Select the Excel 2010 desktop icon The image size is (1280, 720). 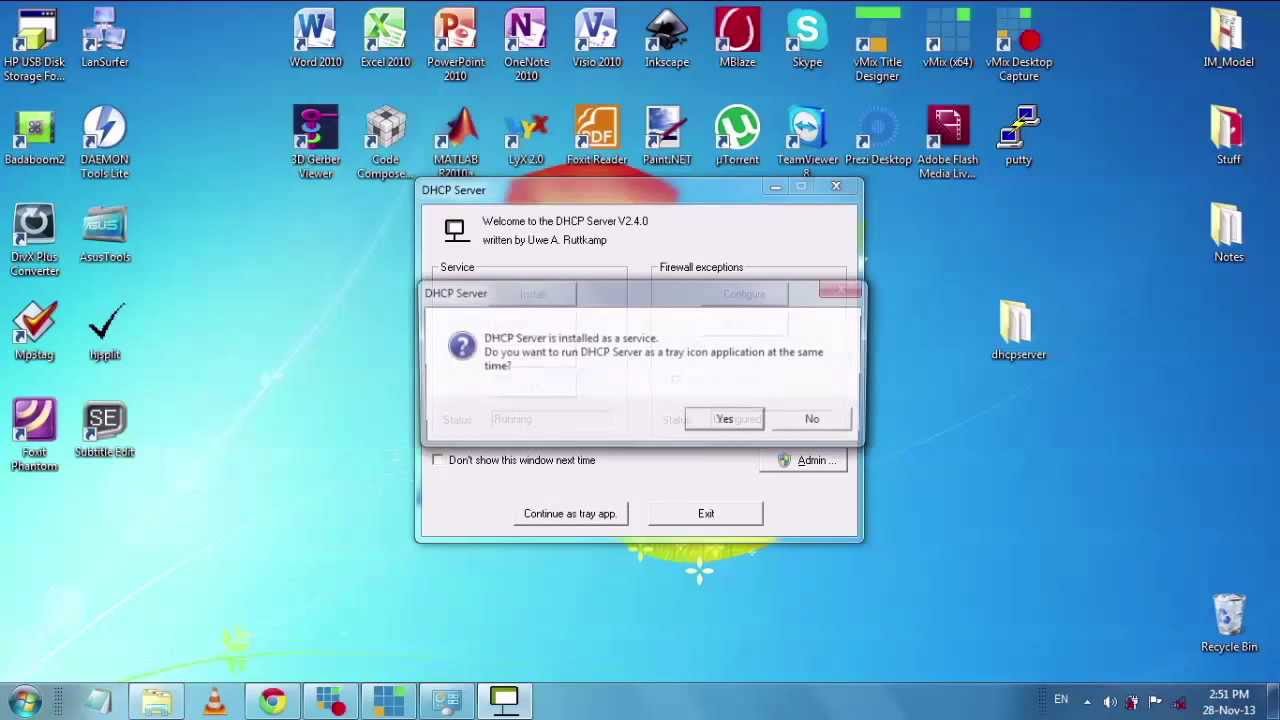(x=386, y=38)
